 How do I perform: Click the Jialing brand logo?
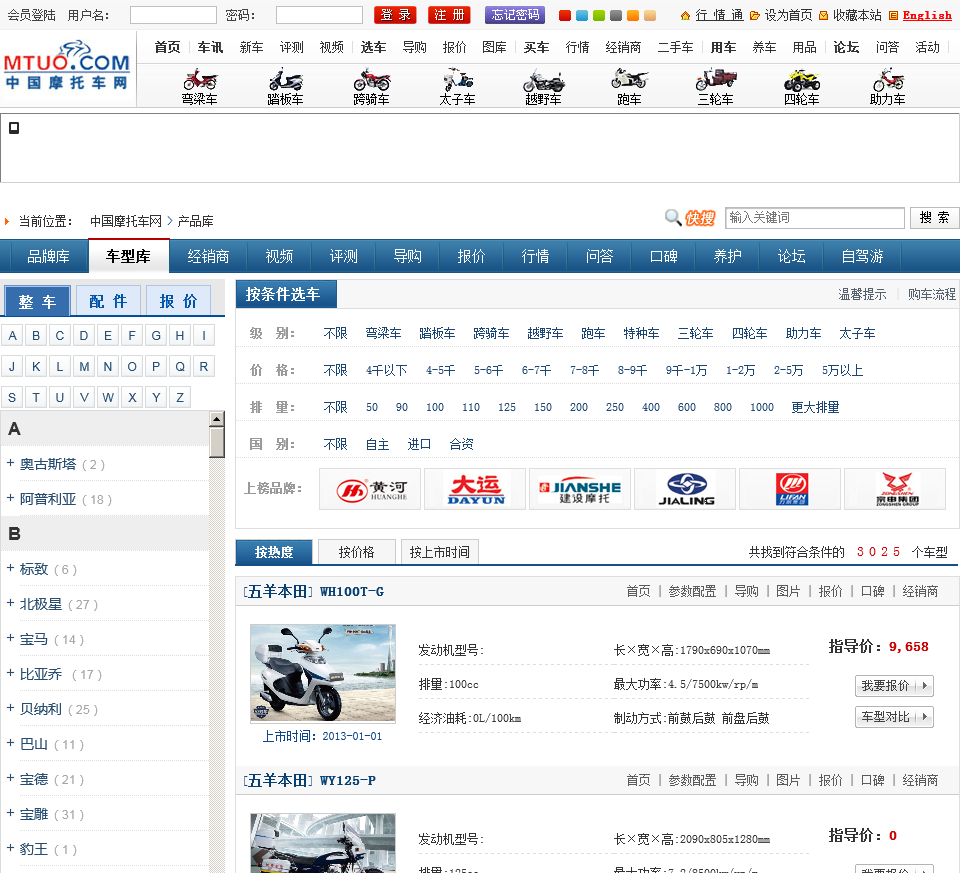[685, 489]
